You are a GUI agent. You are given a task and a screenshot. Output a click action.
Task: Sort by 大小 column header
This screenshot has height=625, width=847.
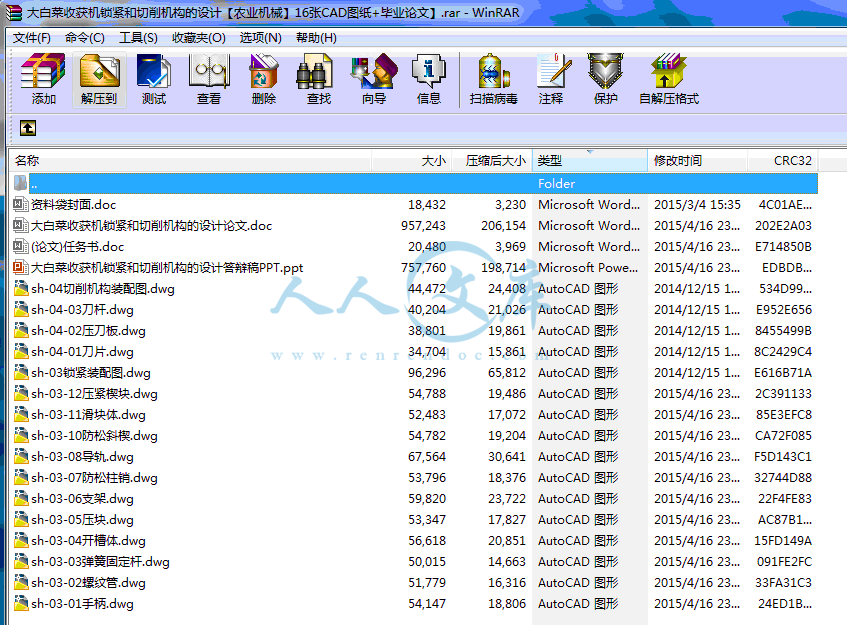tap(412, 160)
